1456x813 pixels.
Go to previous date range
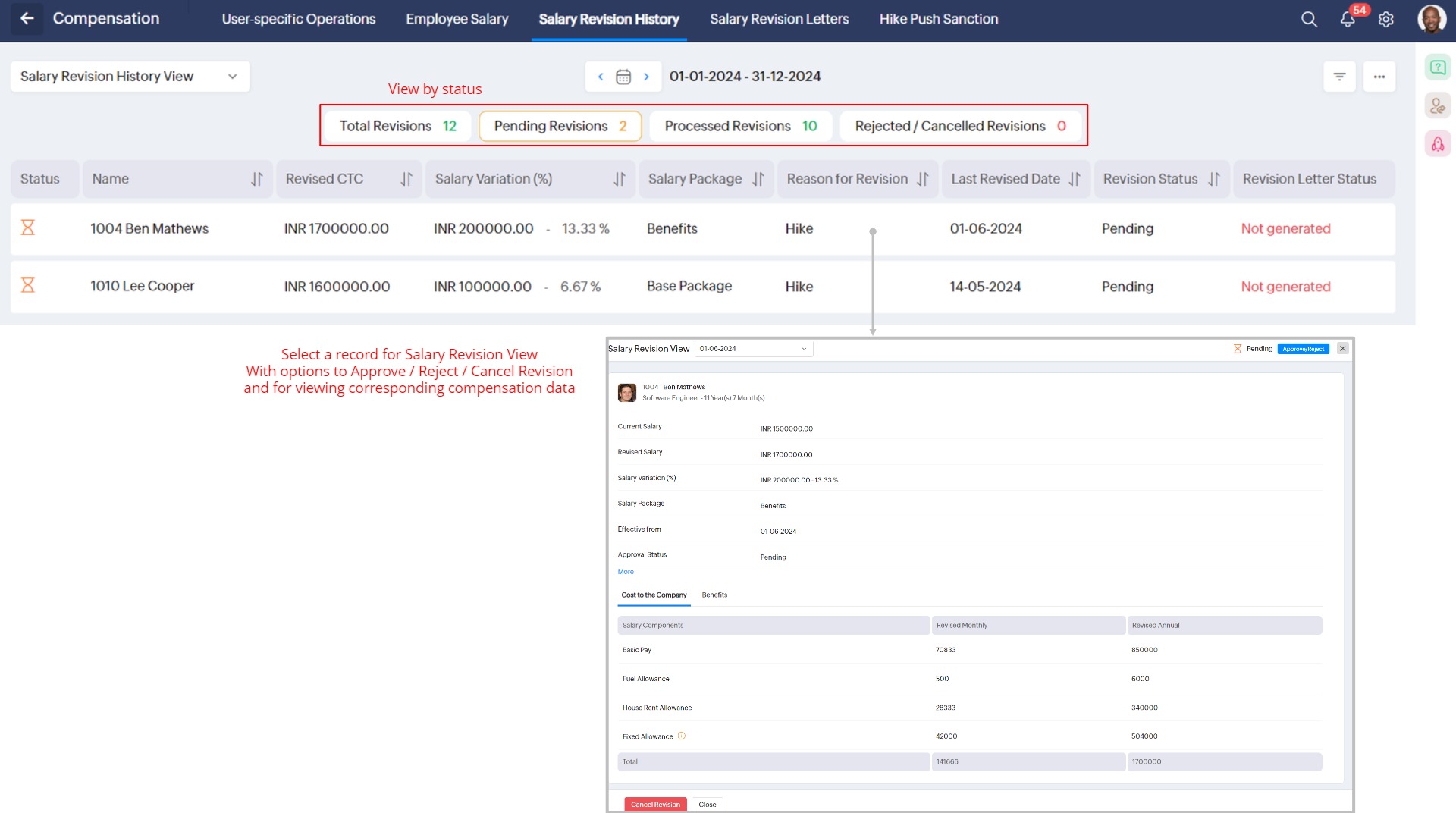[601, 77]
